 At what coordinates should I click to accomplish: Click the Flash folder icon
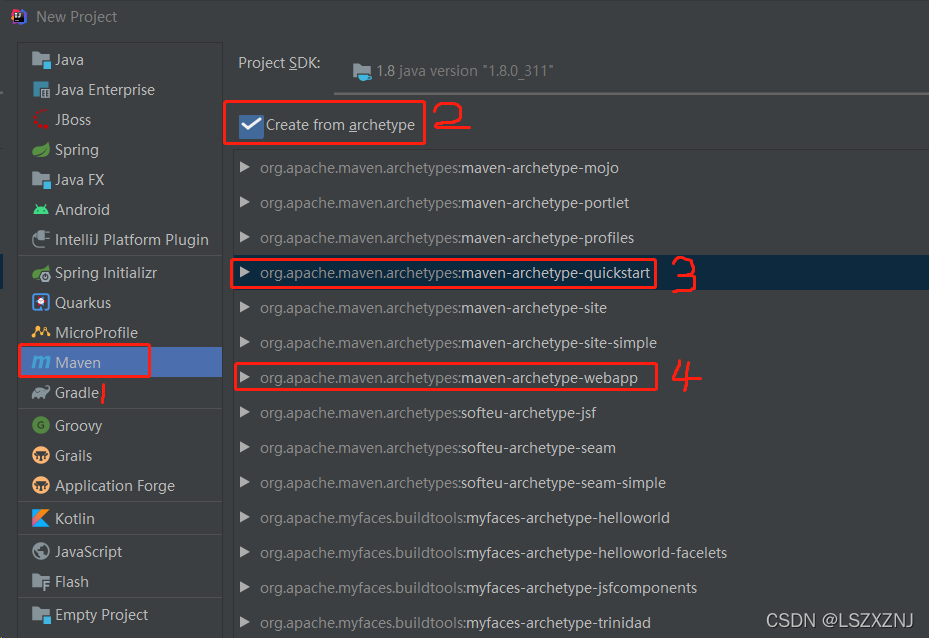[x=41, y=582]
